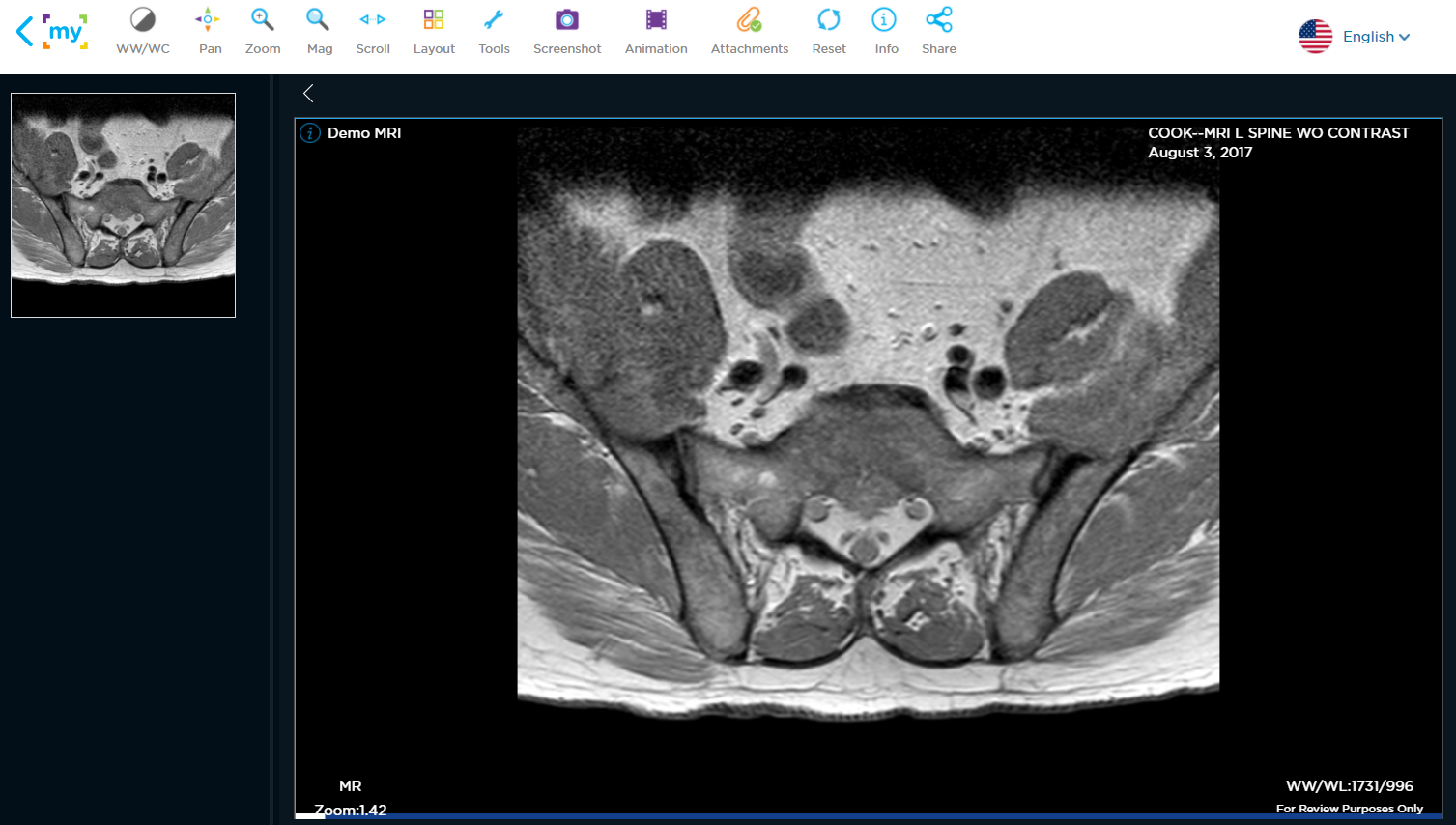This screenshot has width=1456, height=825.
Task: Reset the image view
Action: click(829, 32)
